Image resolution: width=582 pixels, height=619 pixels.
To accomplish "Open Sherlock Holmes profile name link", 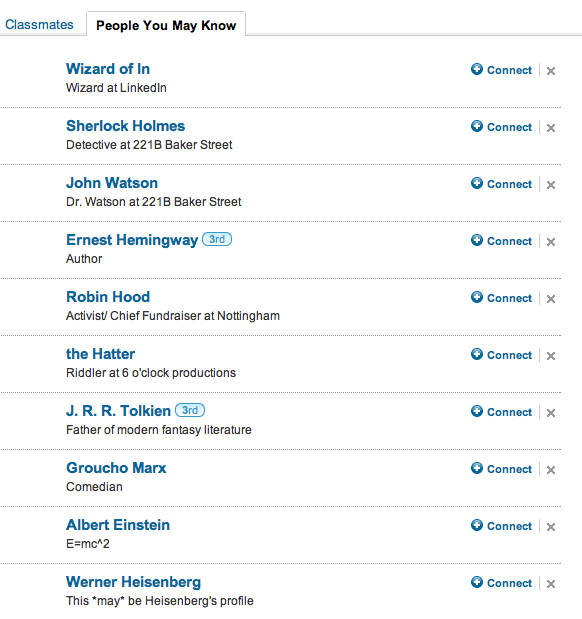I will click(126, 126).
